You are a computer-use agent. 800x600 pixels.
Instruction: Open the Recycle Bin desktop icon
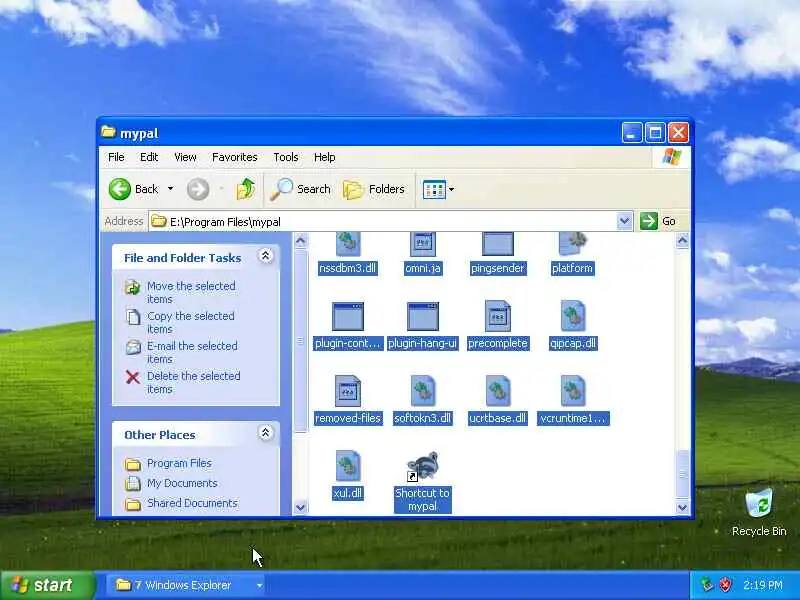click(x=759, y=504)
